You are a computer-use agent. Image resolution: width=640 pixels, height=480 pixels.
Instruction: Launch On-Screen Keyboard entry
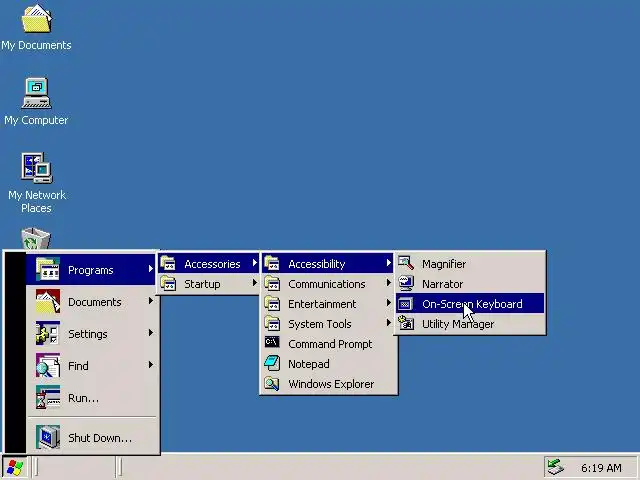(x=470, y=304)
